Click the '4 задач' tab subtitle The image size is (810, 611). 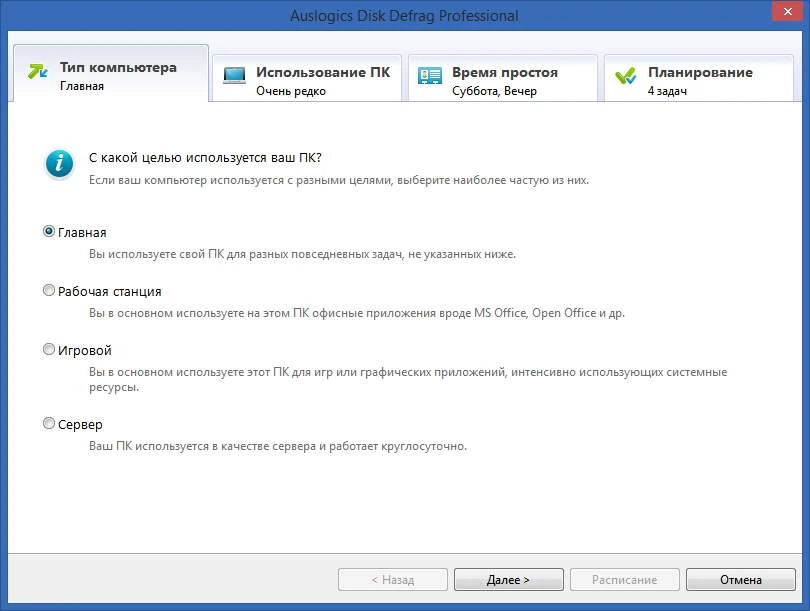(x=667, y=91)
